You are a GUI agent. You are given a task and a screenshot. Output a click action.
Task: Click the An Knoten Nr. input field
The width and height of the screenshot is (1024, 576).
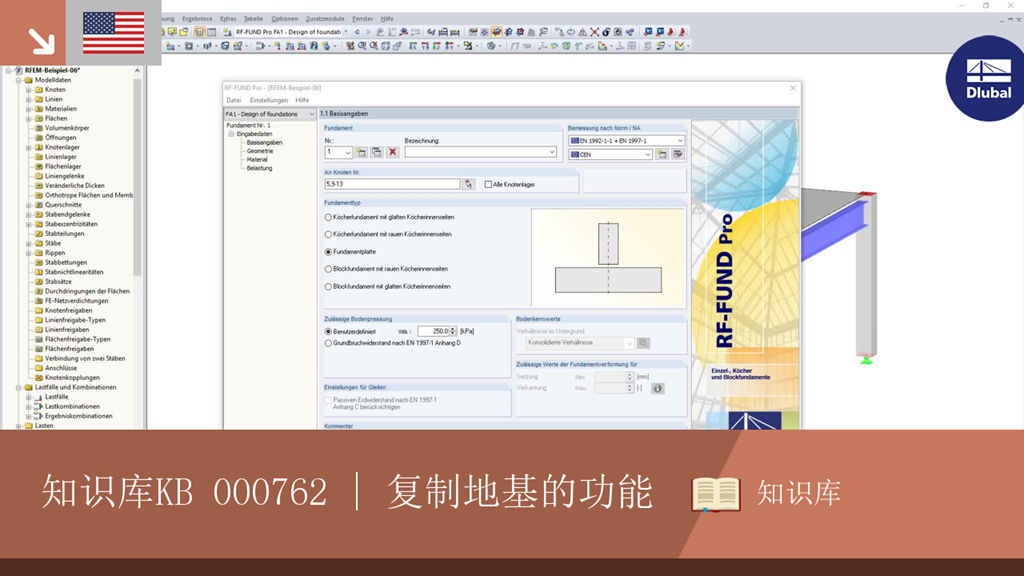(x=392, y=184)
